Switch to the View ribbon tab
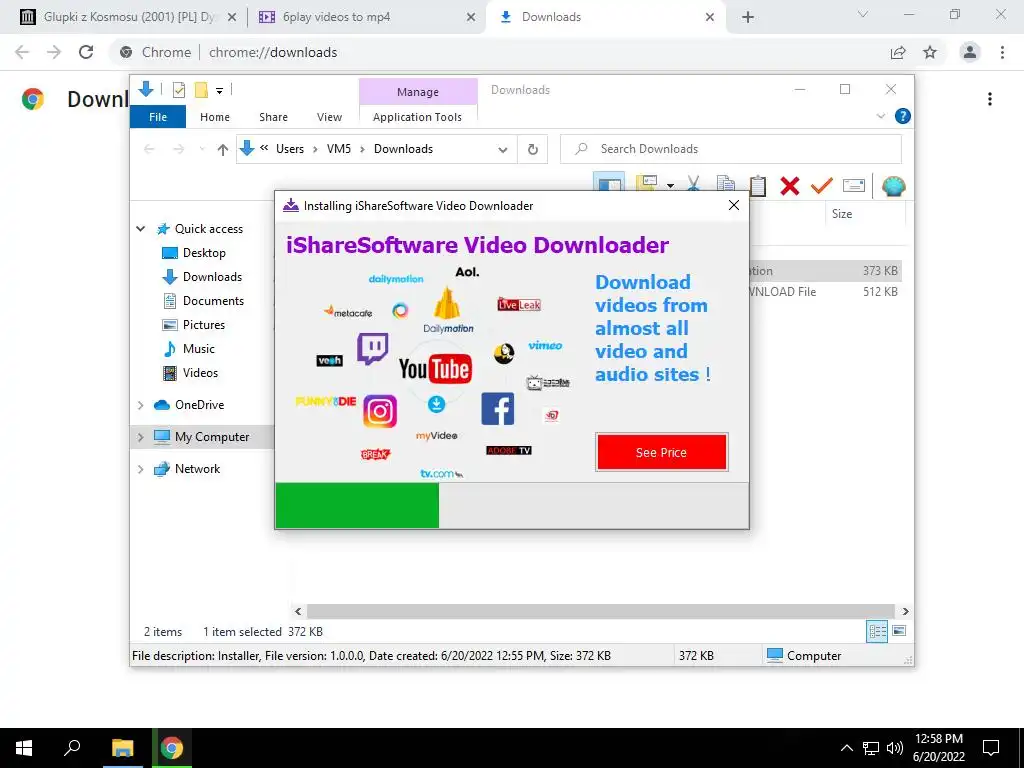Viewport: 1024px width, 768px height. 329,117
